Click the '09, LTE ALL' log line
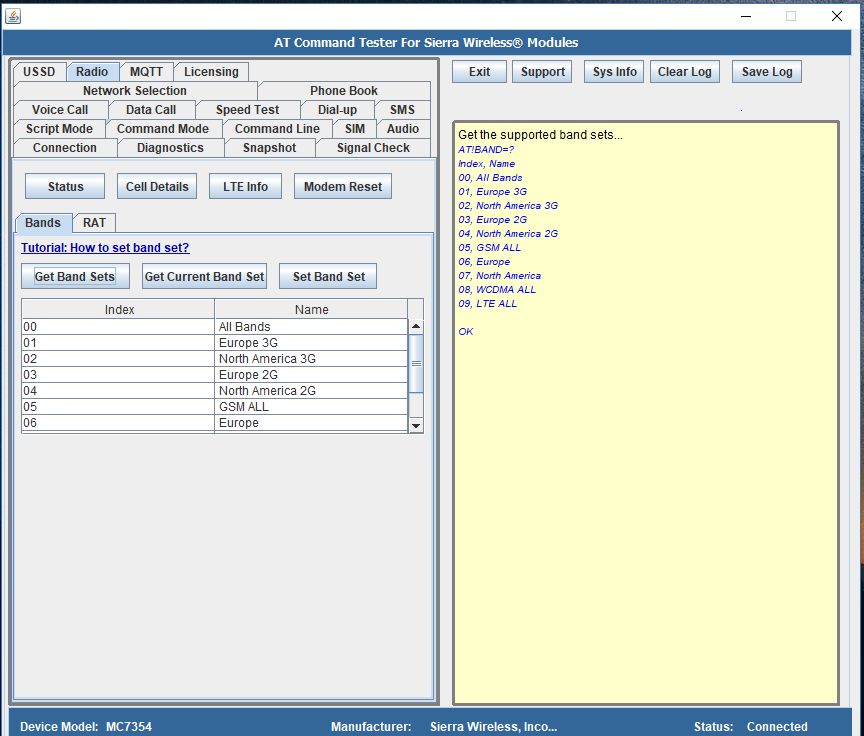The height and width of the screenshot is (736, 864). point(488,304)
